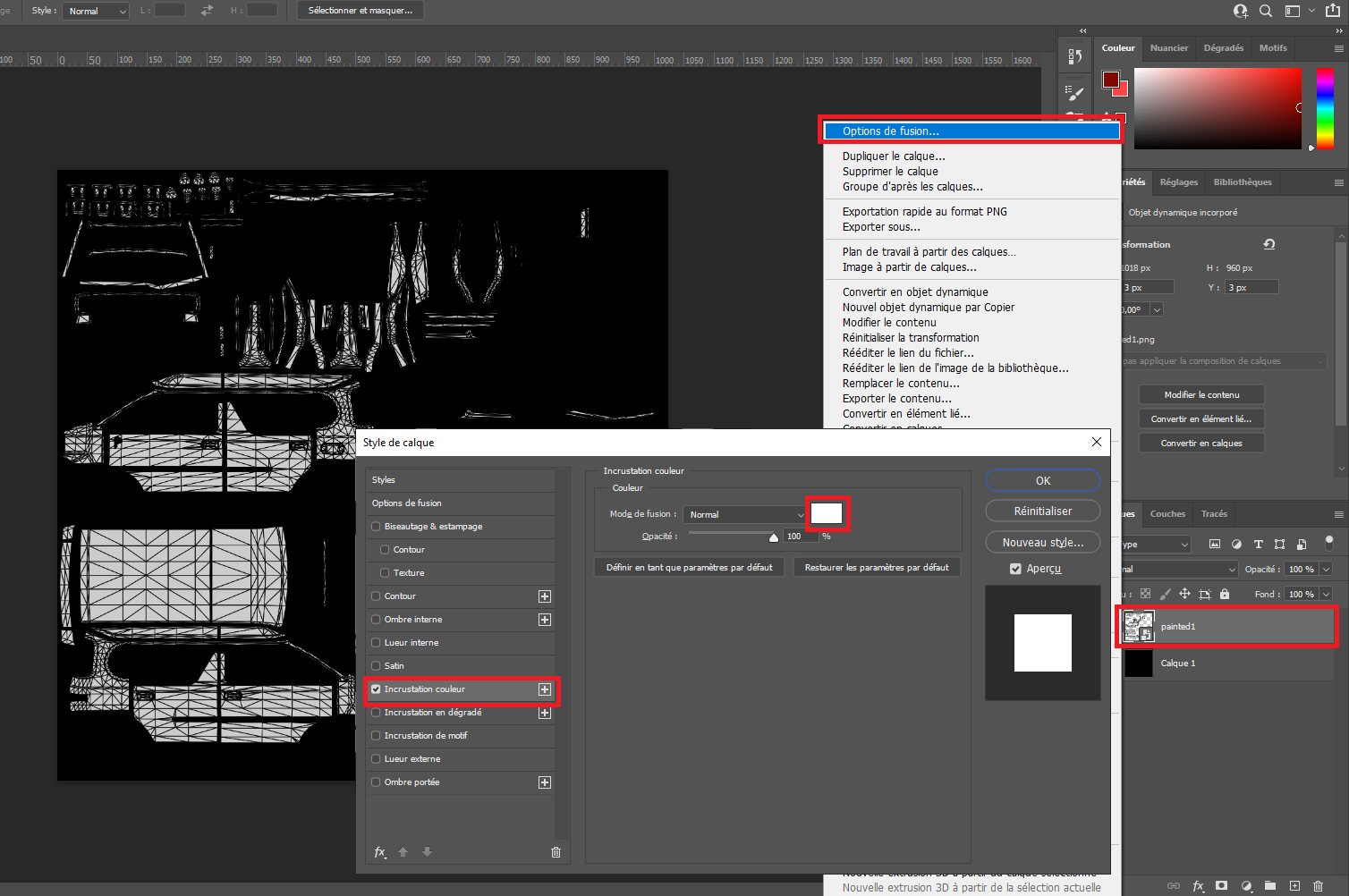Add a layer mask from Layers panel
The height and width of the screenshot is (896, 1349).
1222,886
